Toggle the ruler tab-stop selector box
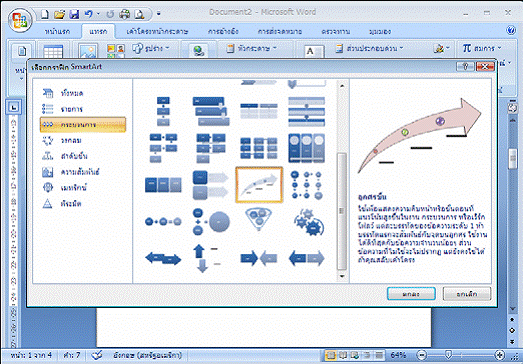 (14, 107)
